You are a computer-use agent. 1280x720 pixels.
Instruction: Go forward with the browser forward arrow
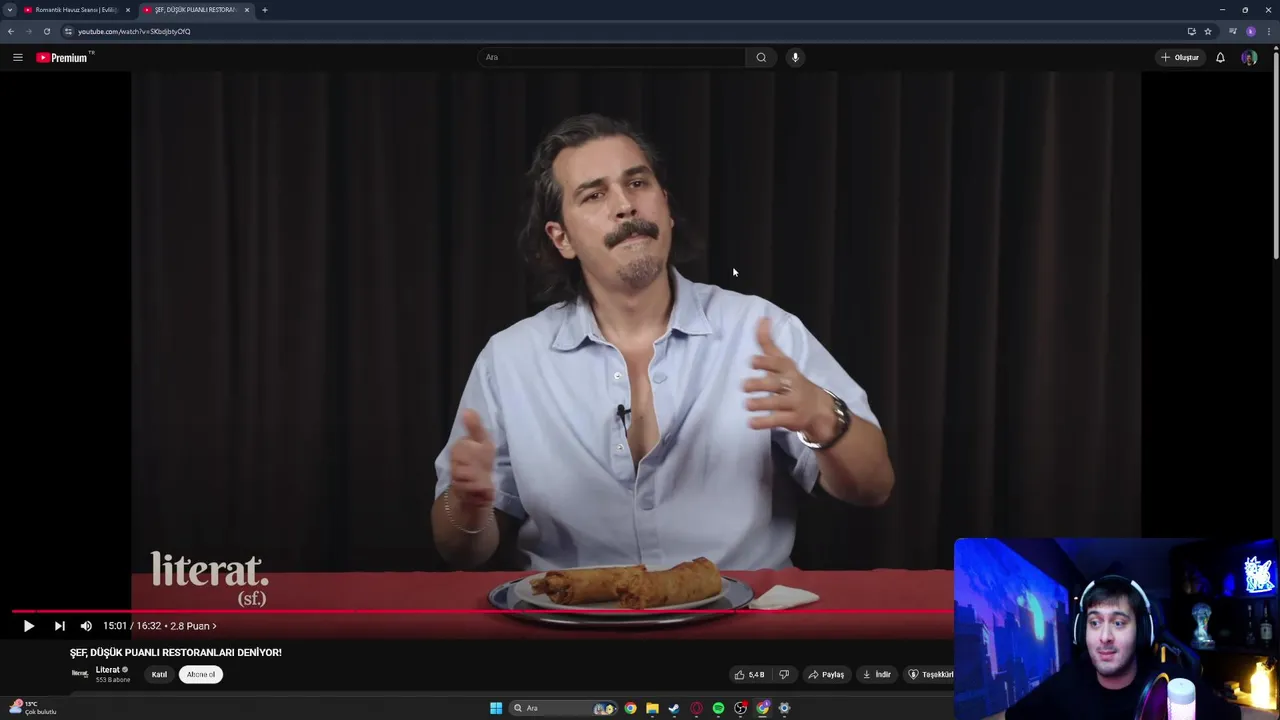pyautogui.click(x=29, y=31)
